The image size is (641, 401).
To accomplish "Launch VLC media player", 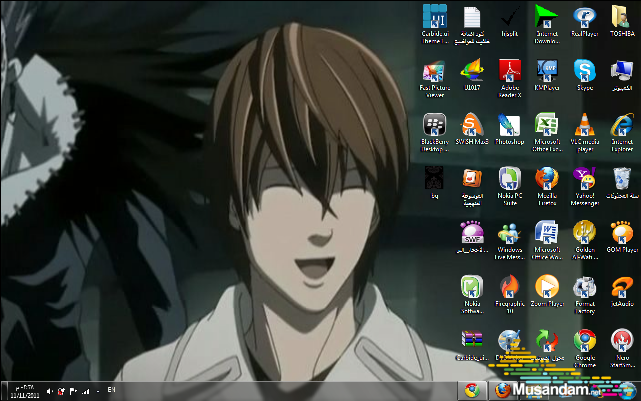I will point(585,132).
